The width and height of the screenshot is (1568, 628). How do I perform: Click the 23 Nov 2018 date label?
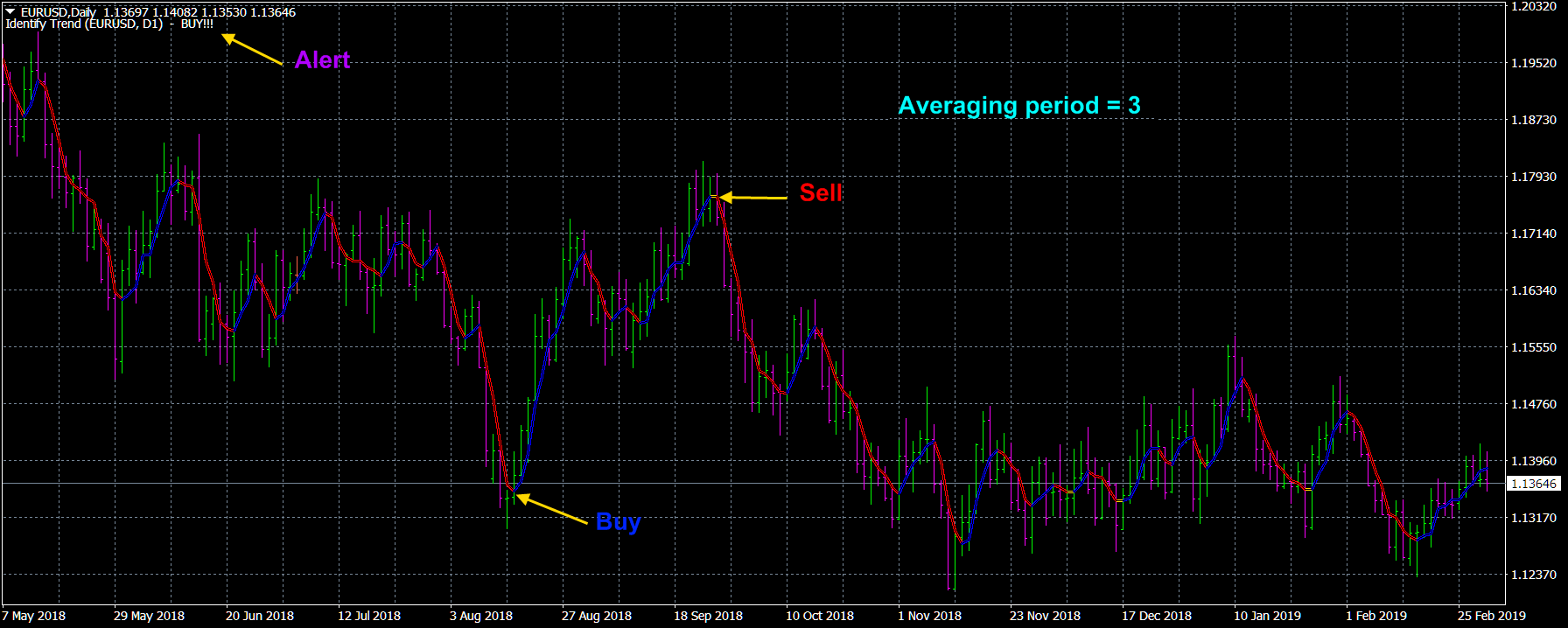[x=1045, y=616]
